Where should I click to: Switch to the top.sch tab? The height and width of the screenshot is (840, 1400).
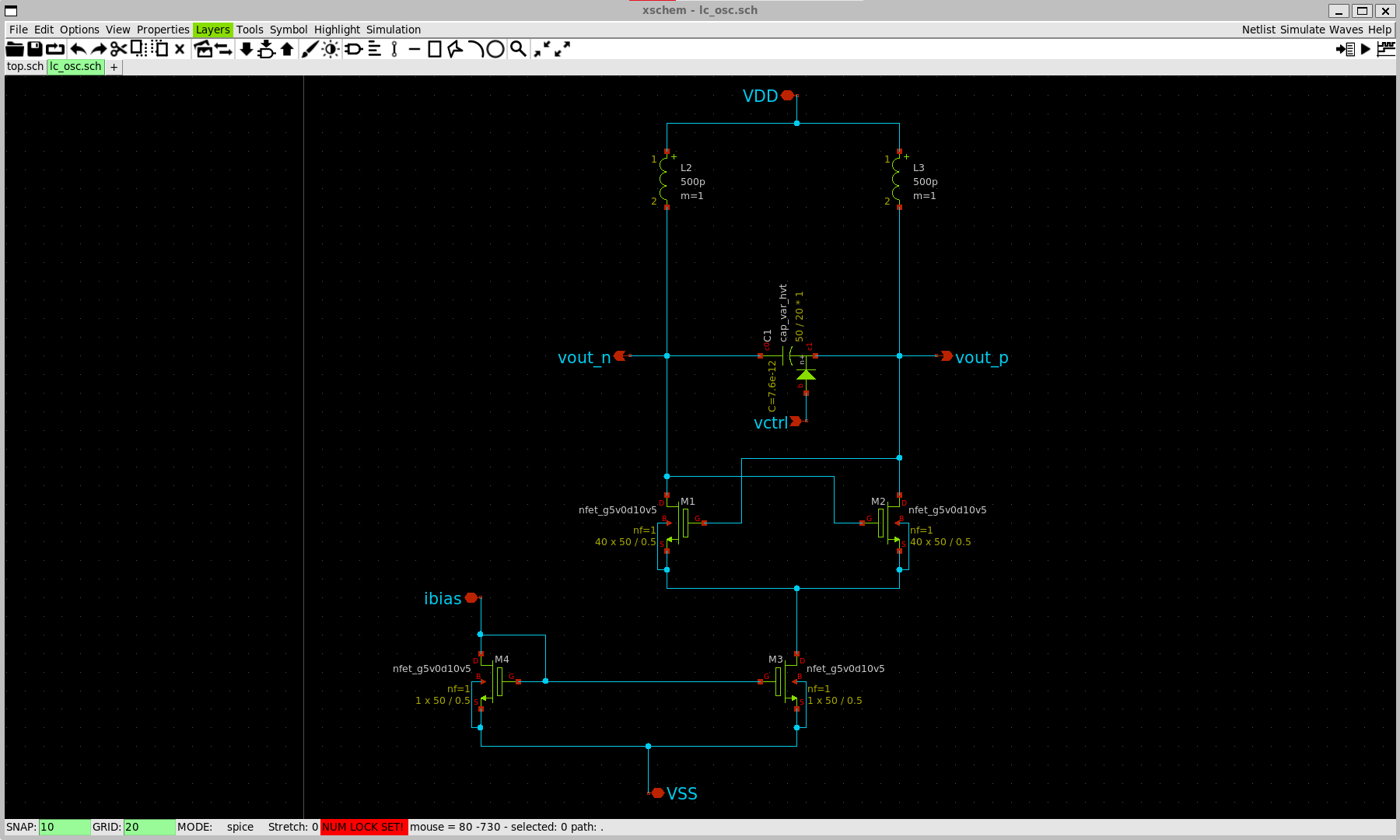[x=24, y=66]
